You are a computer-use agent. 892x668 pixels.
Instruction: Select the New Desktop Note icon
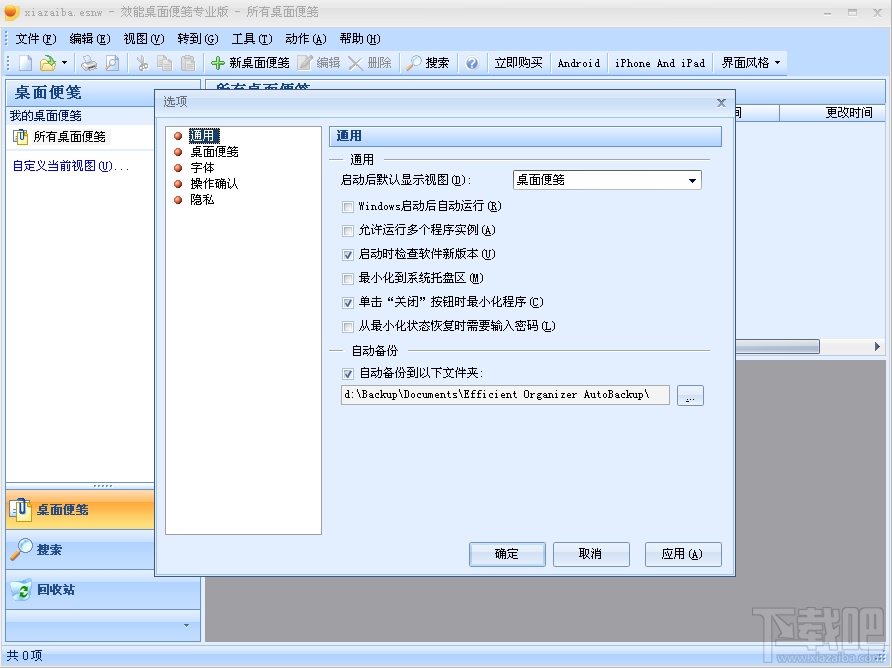coord(217,62)
